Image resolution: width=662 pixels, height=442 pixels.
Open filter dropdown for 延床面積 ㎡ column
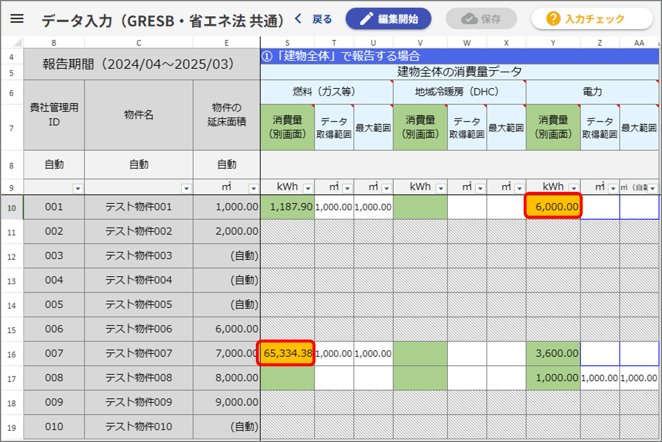pos(253,188)
